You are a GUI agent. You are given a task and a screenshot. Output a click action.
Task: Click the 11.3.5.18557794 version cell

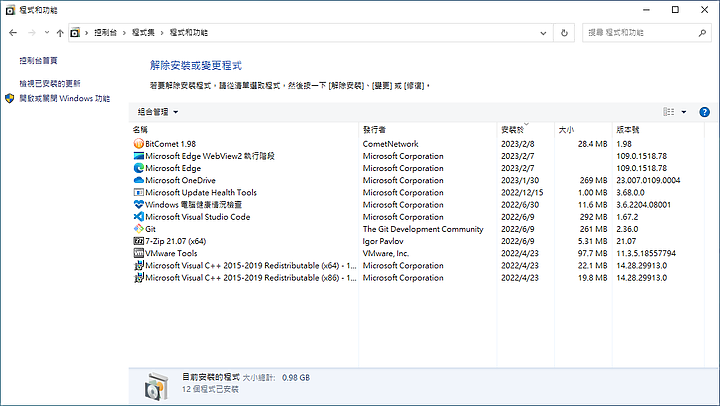click(x=646, y=253)
